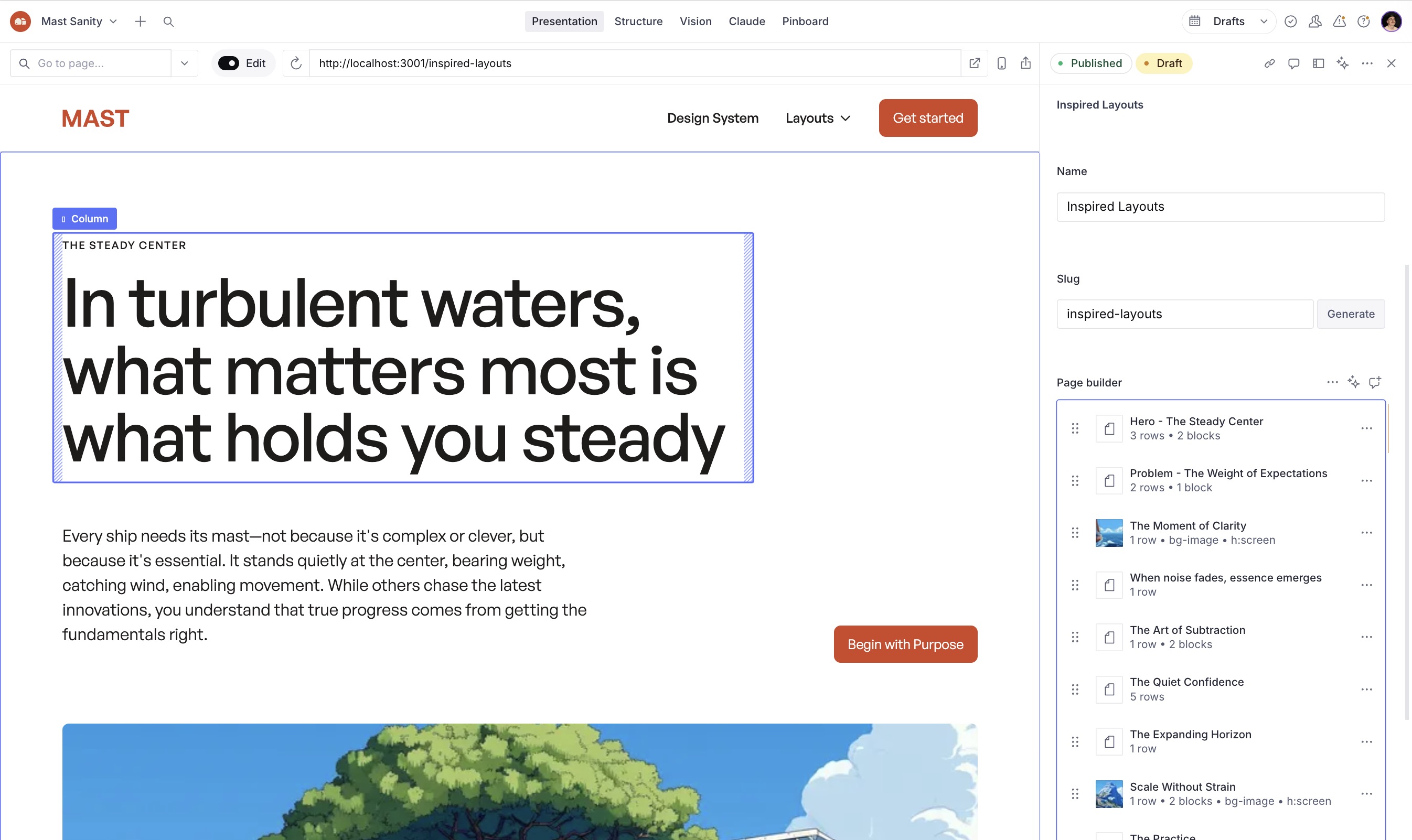
Task: Open options menu for The Moment of Clarity
Action: pos(1367,533)
